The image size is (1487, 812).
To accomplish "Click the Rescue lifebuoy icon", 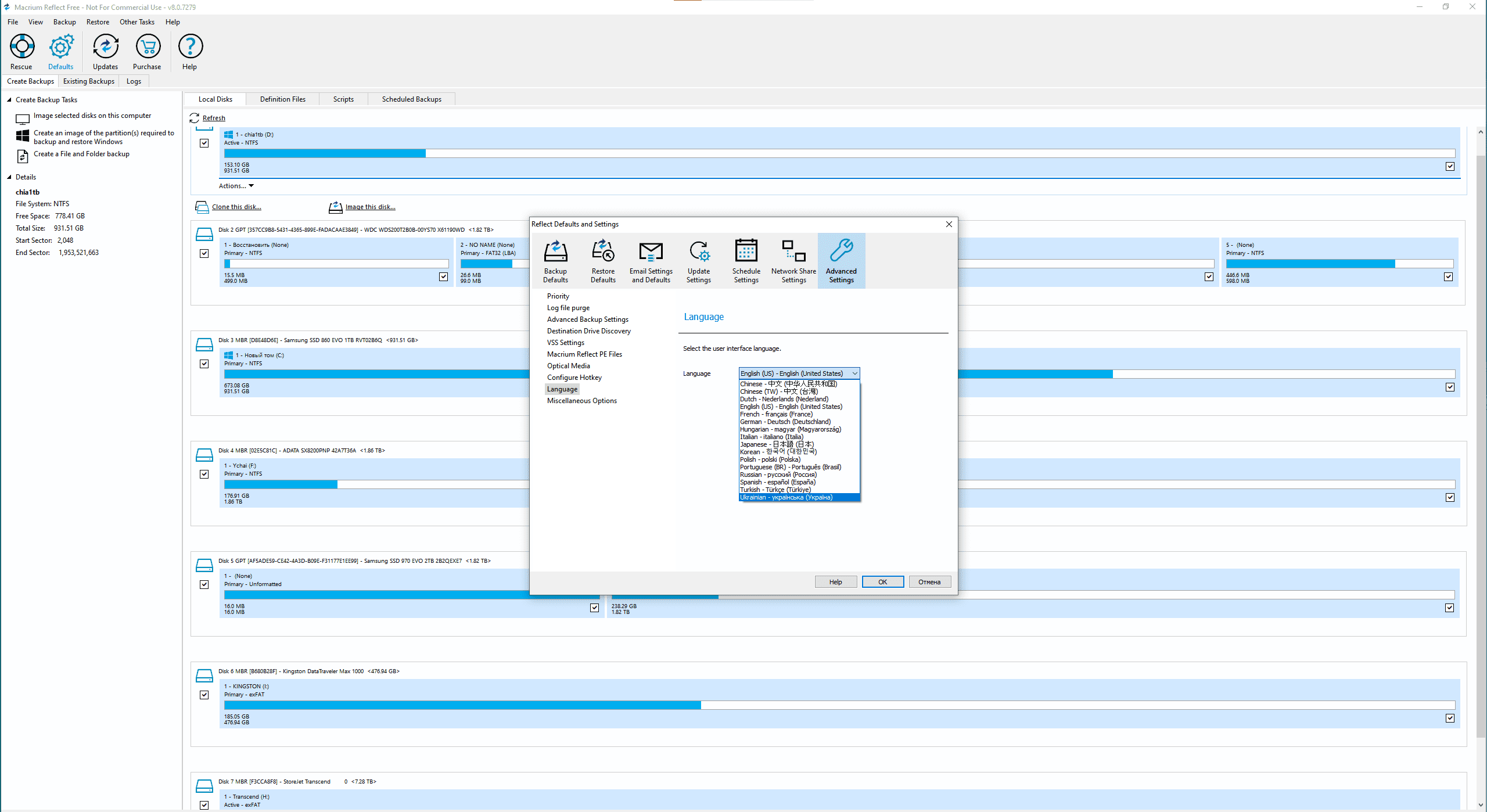I will (x=22, y=47).
